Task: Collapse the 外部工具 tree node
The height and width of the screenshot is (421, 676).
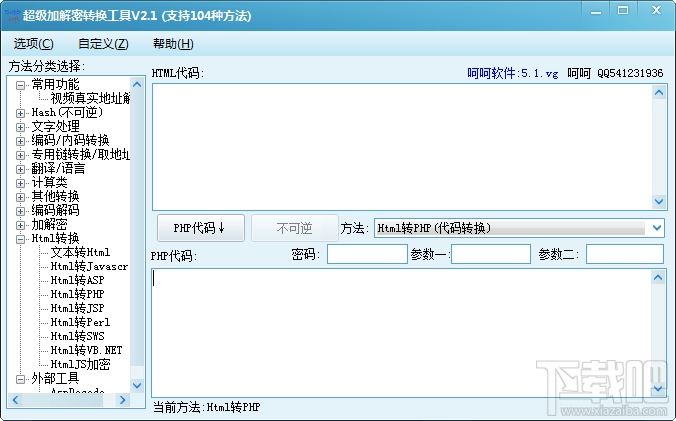Action: [x=20, y=379]
